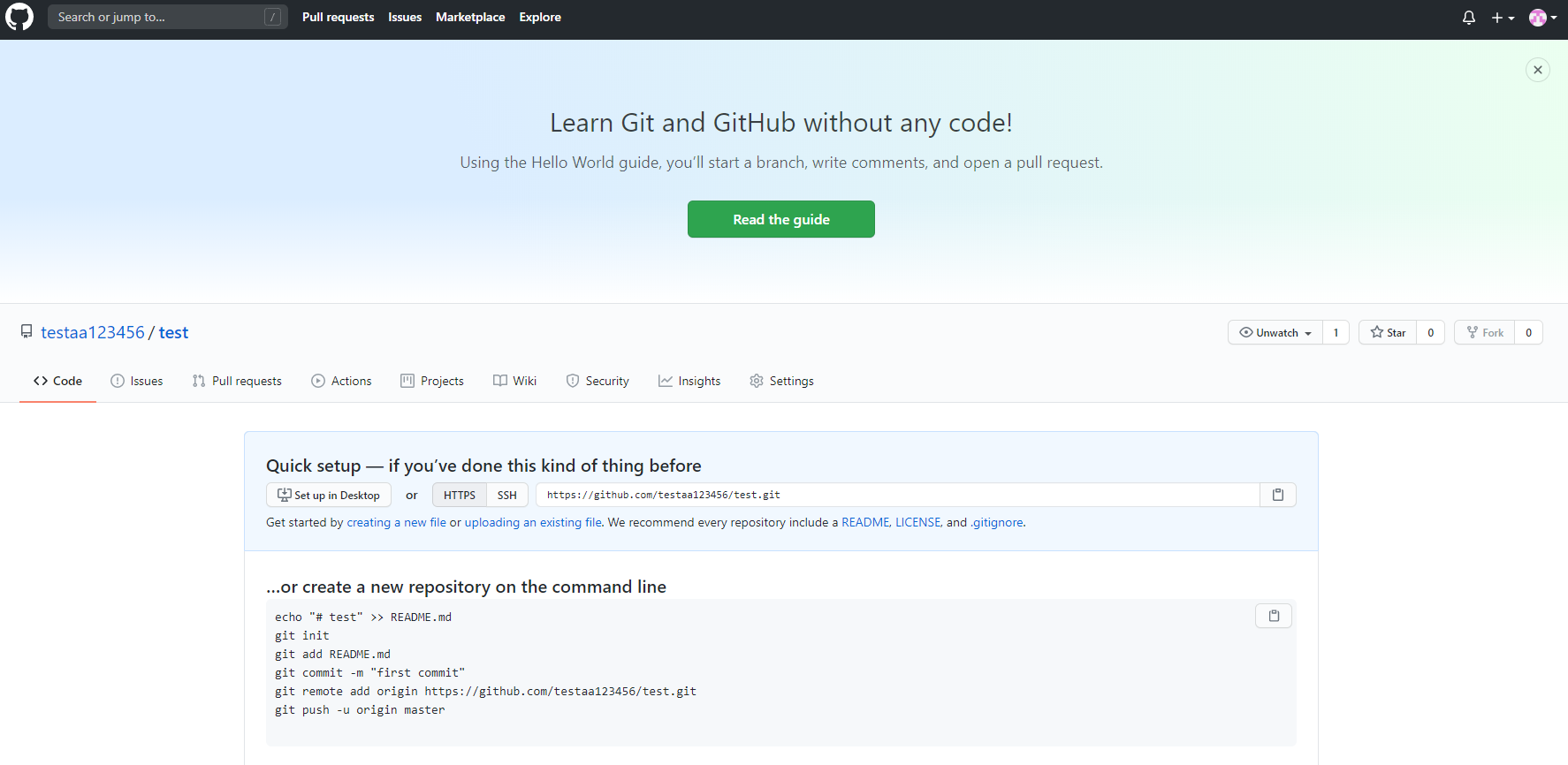Open Pull requests in the top navigation

click(x=338, y=17)
